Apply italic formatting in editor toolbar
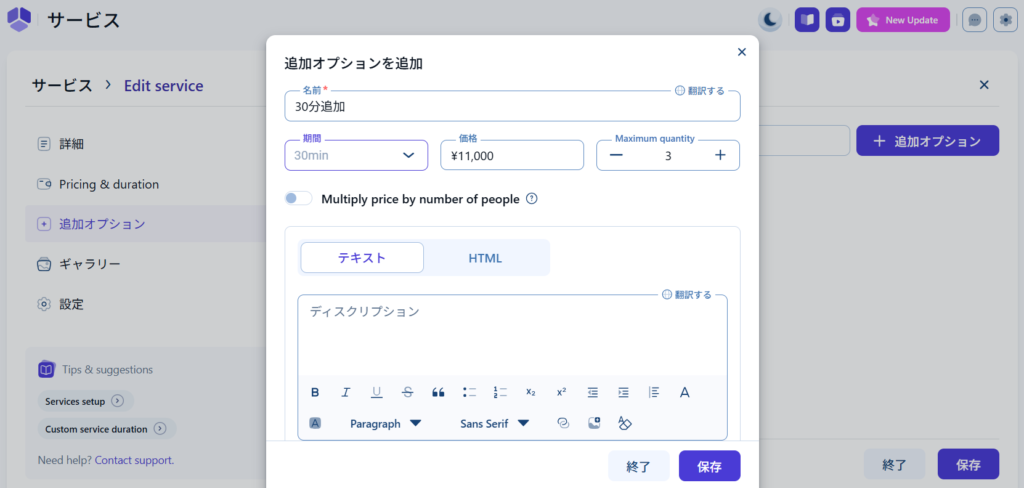The width and height of the screenshot is (1024, 488). pos(346,392)
